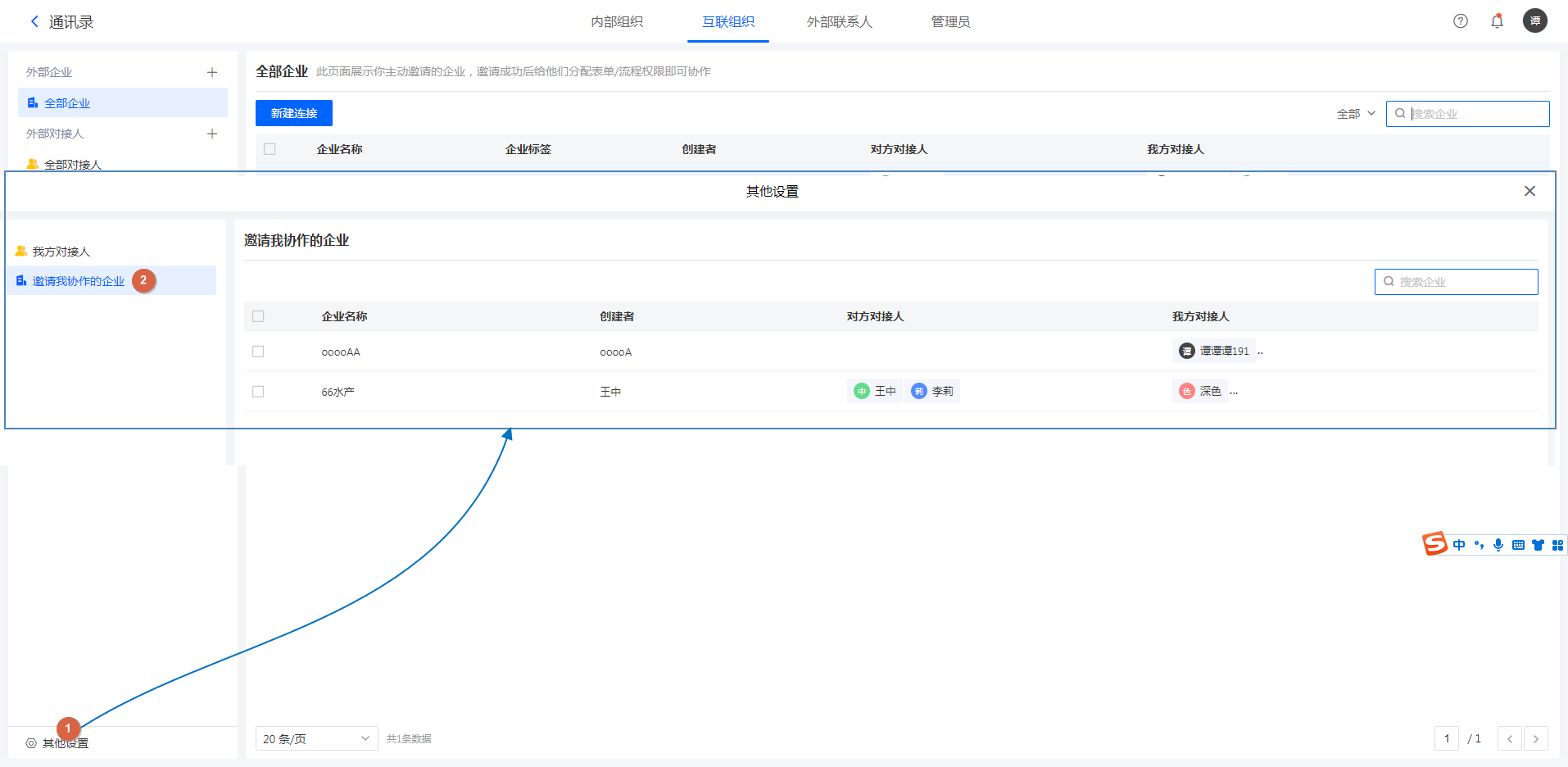The image size is (1568, 767).
Task: Select 我方对接人 in settings sidebar
Action: point(61,252)
